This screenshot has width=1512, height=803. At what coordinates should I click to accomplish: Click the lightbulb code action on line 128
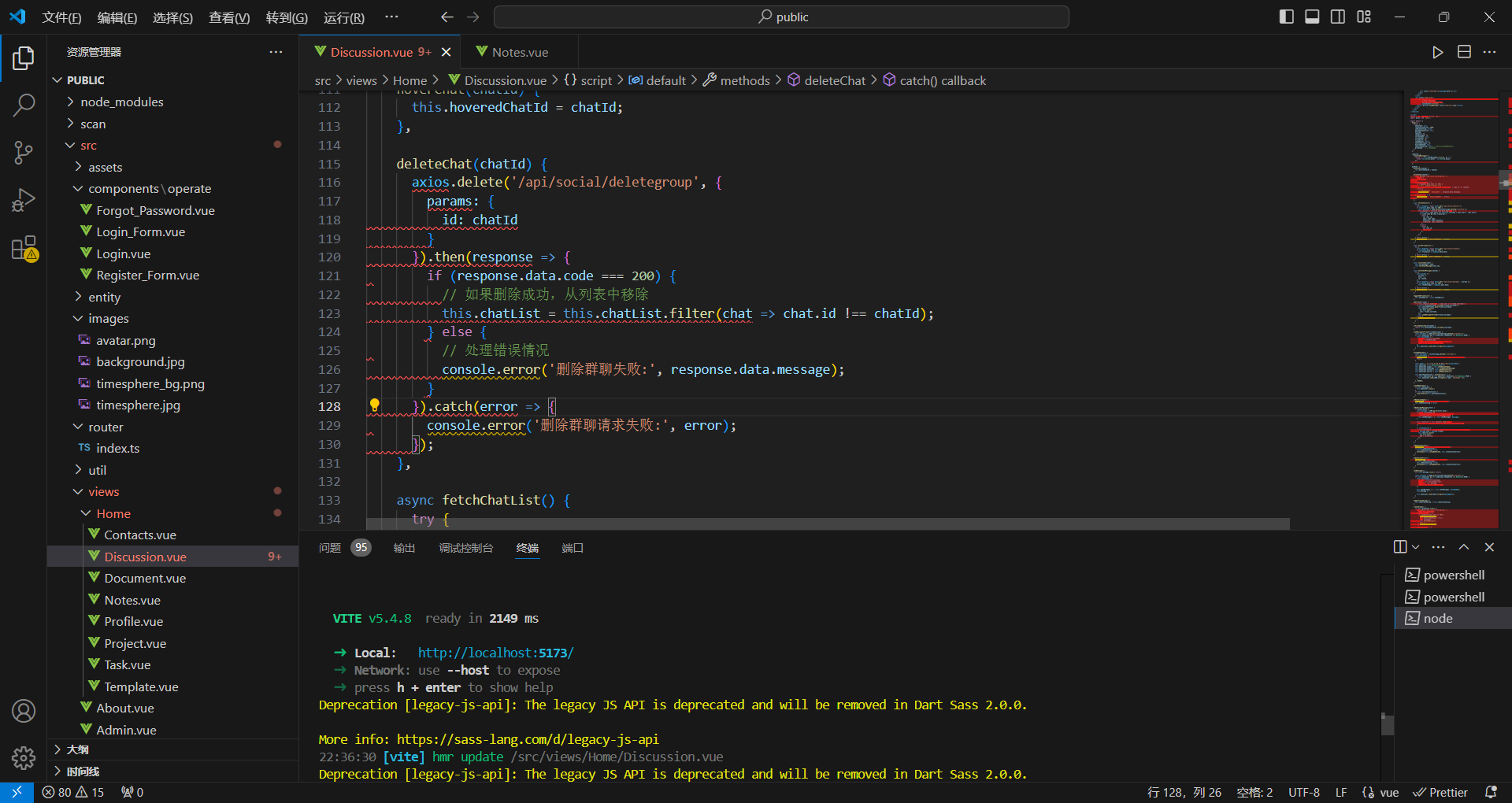click(x=375, y=405)
